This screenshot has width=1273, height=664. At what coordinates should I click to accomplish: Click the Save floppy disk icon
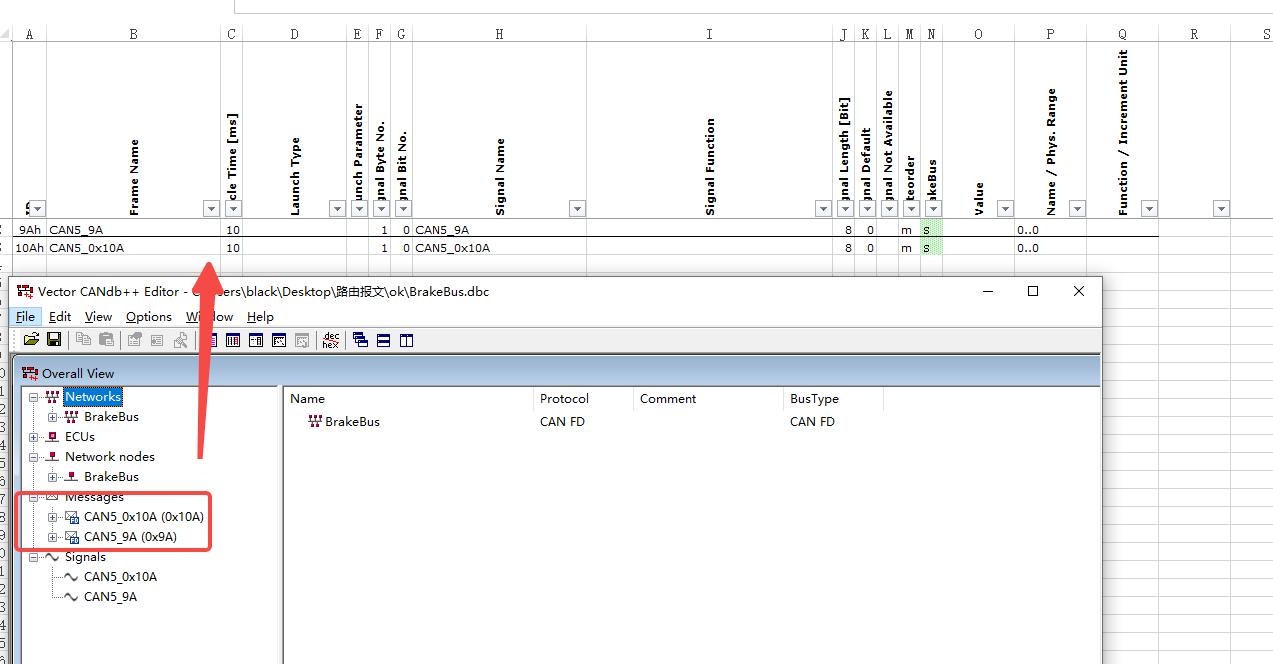pyautogui.click(x=54, y=340)
